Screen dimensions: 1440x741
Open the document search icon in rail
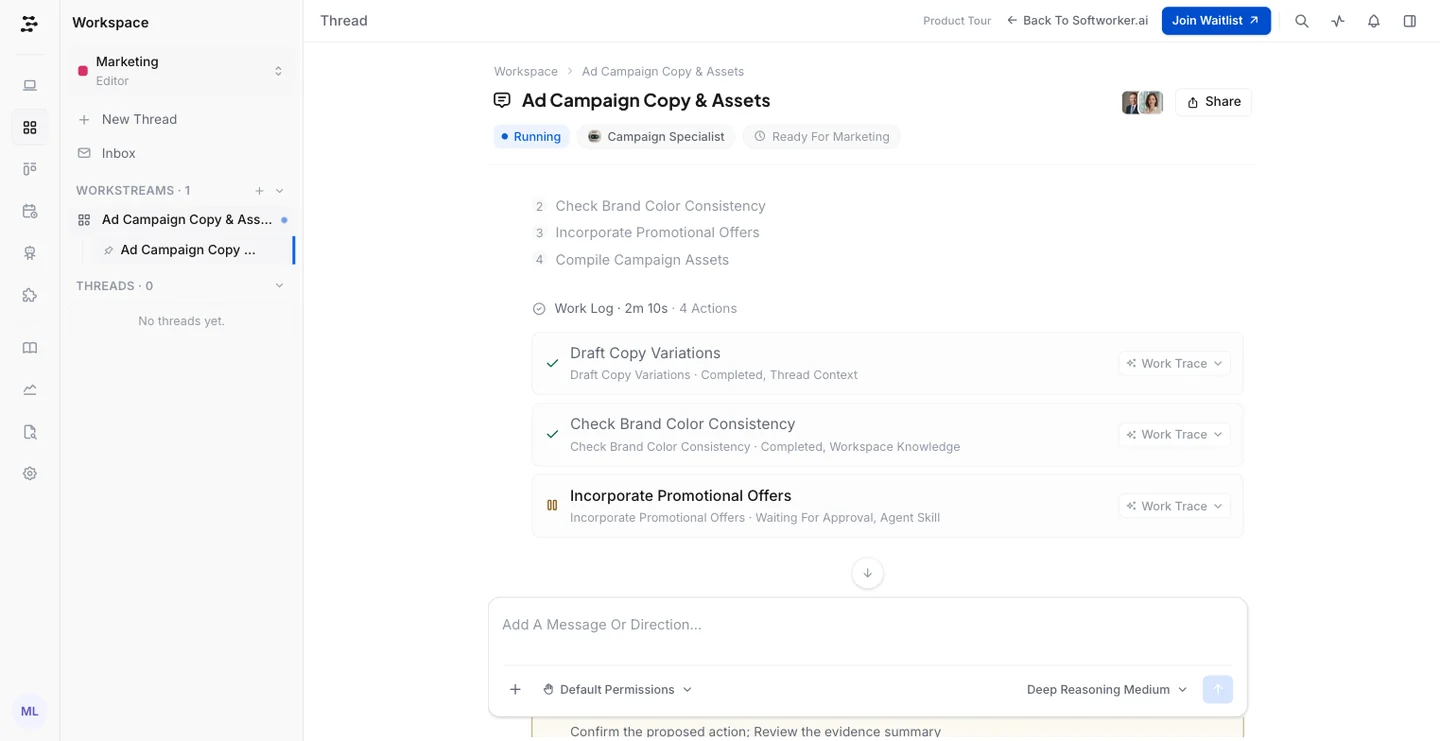pos(30,432)
